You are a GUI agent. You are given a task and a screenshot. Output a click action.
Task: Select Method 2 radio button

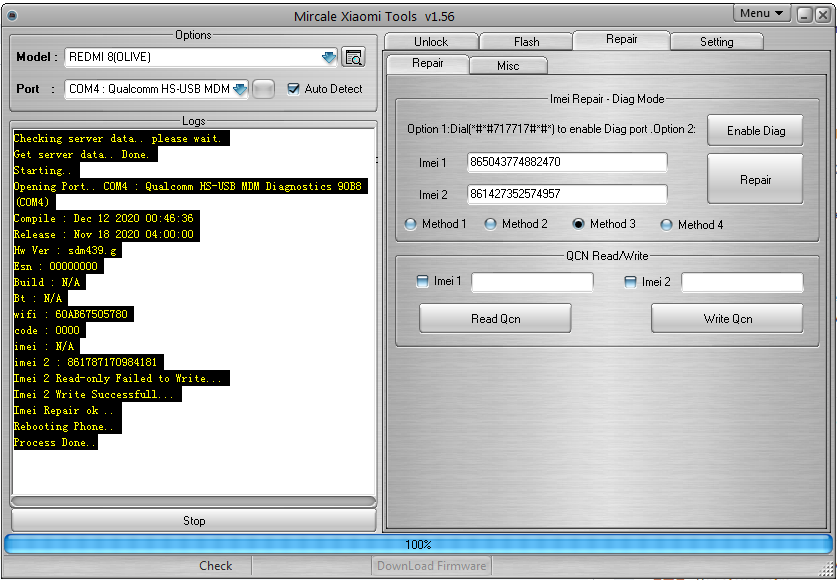coord(490,224)
